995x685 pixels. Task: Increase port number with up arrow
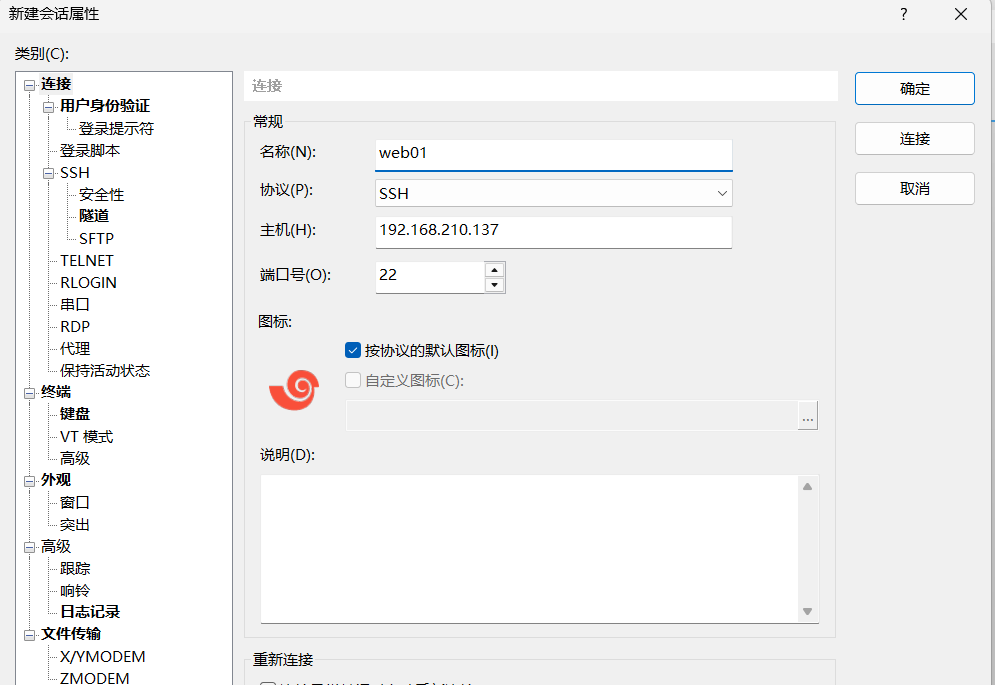[494, 270]
